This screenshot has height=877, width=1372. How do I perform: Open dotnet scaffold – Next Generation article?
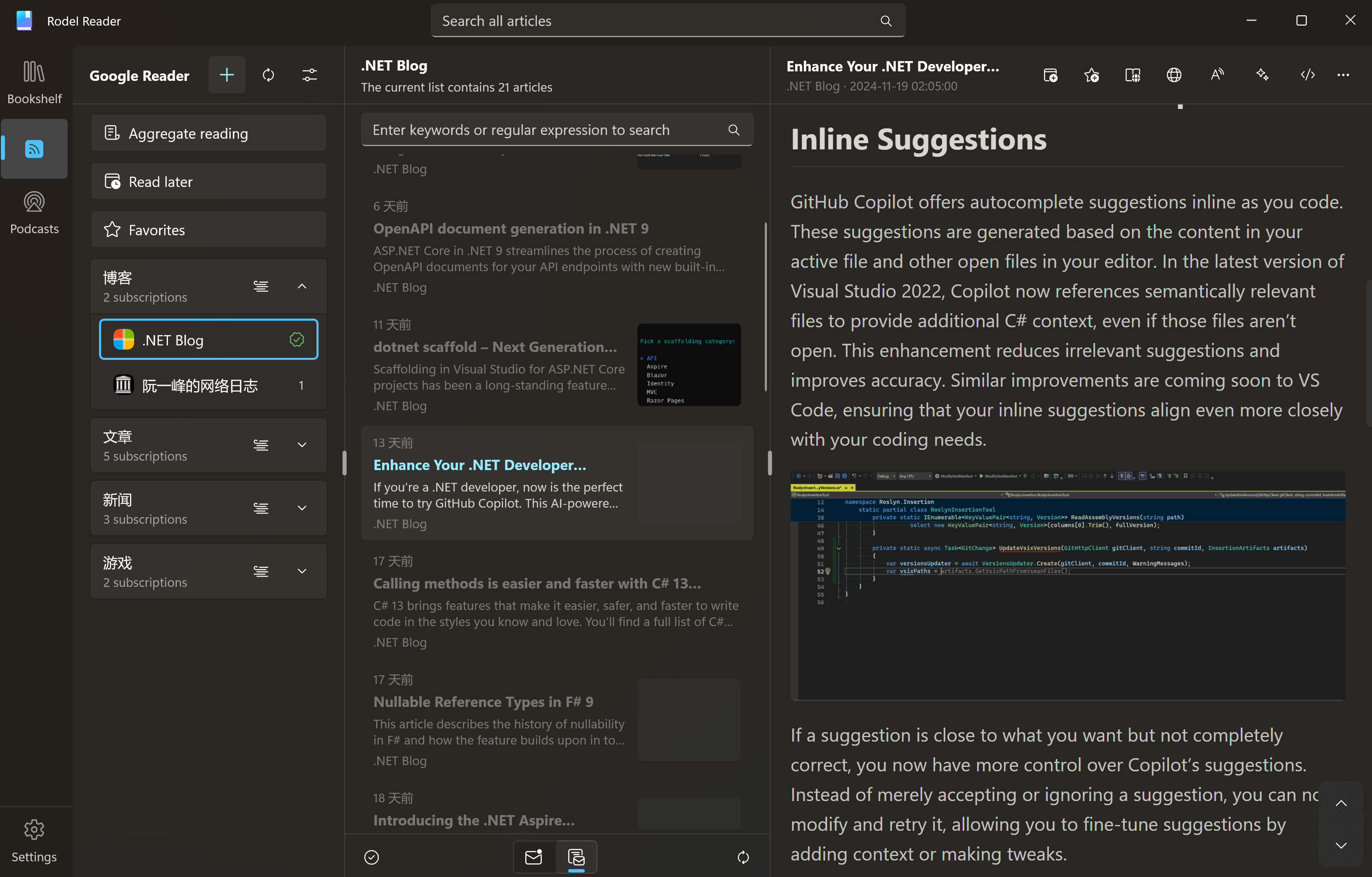(x=557, y=365)
